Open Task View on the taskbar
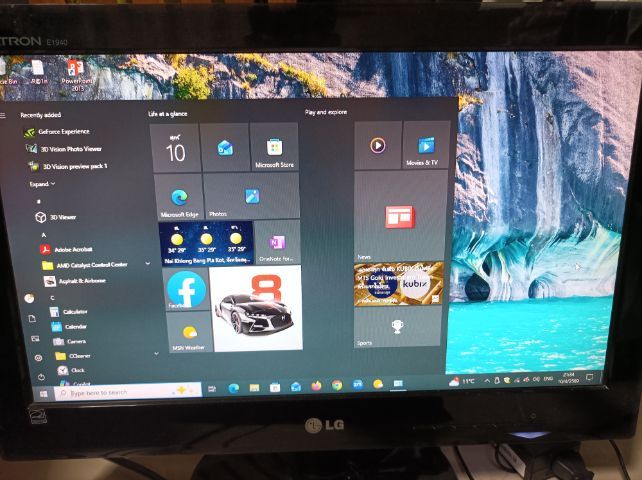Viewport: 642px width, 480px height. (212, 388)
